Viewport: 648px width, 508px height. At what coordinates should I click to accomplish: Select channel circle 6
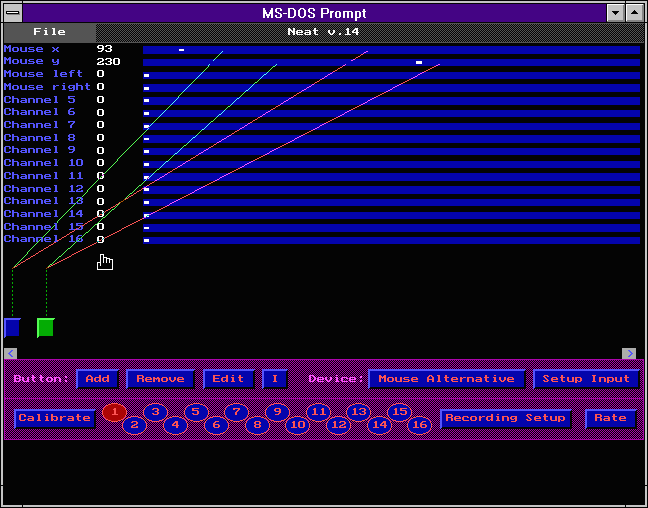pos(216,425)
